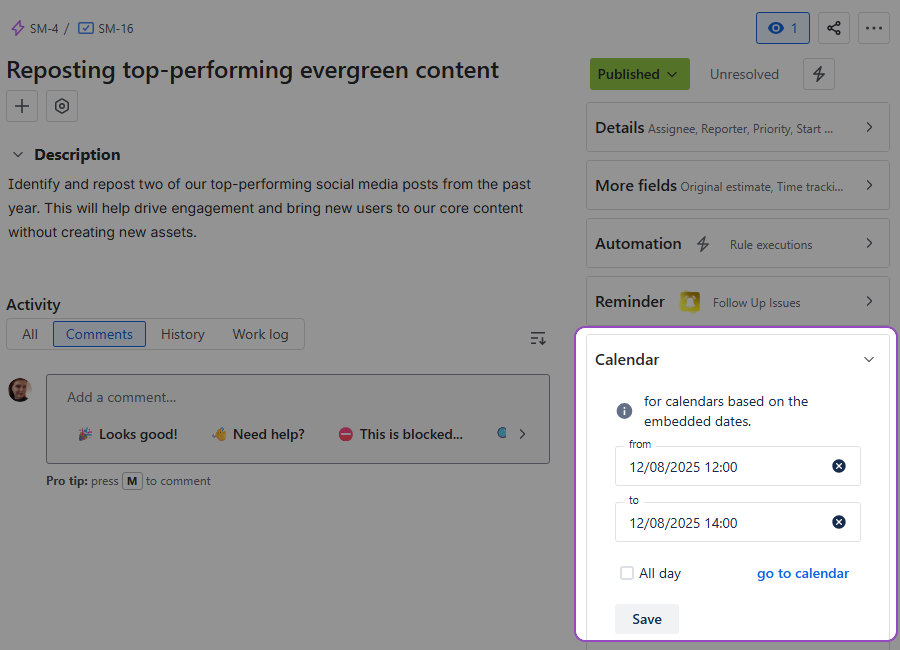900x650 pixels.
Task: Click the activity sort order icon
Action: pos(538,338)
